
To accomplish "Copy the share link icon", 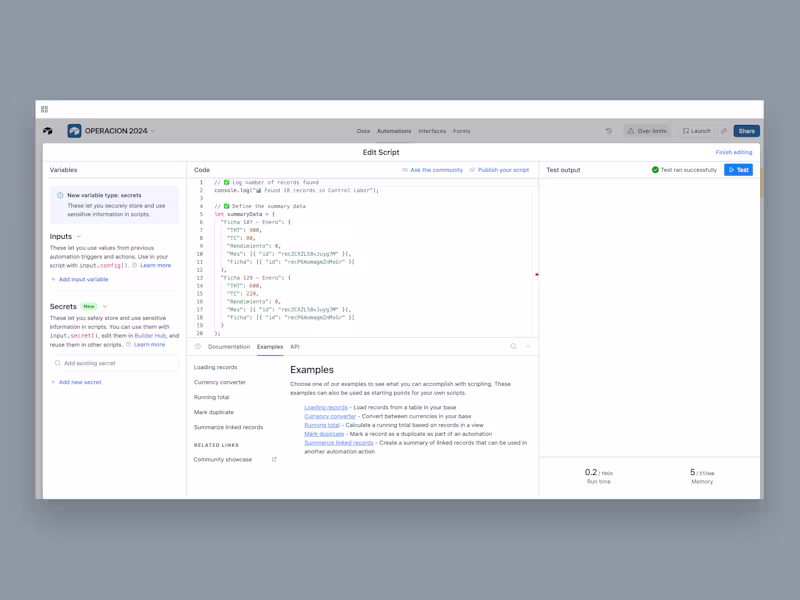I will click(723, 131).
